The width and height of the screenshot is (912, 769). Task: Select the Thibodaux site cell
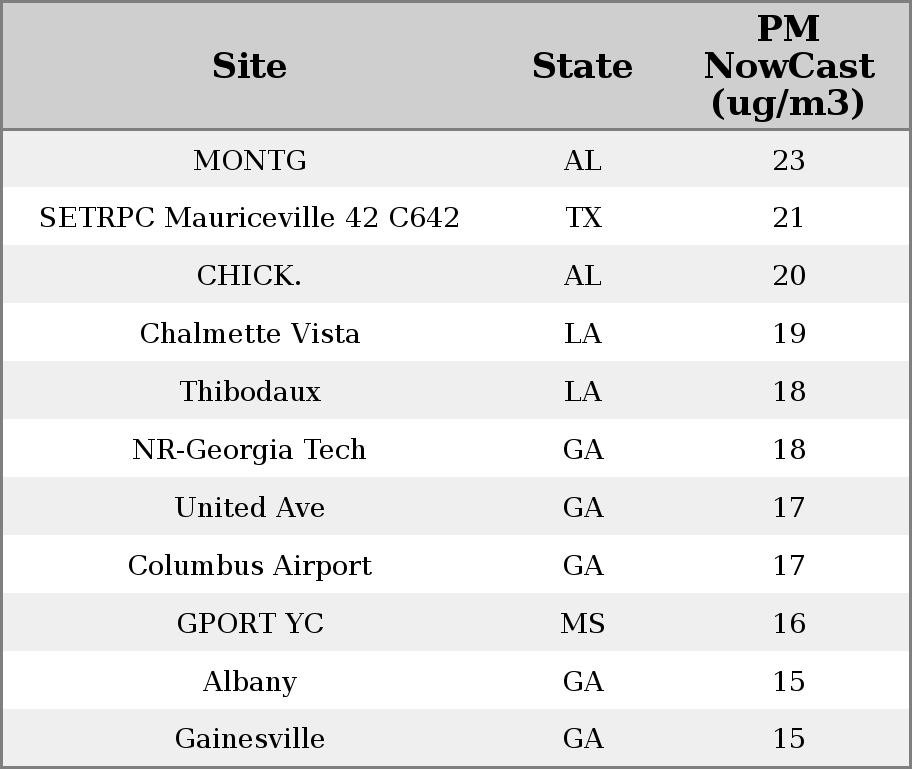(249, 392)
